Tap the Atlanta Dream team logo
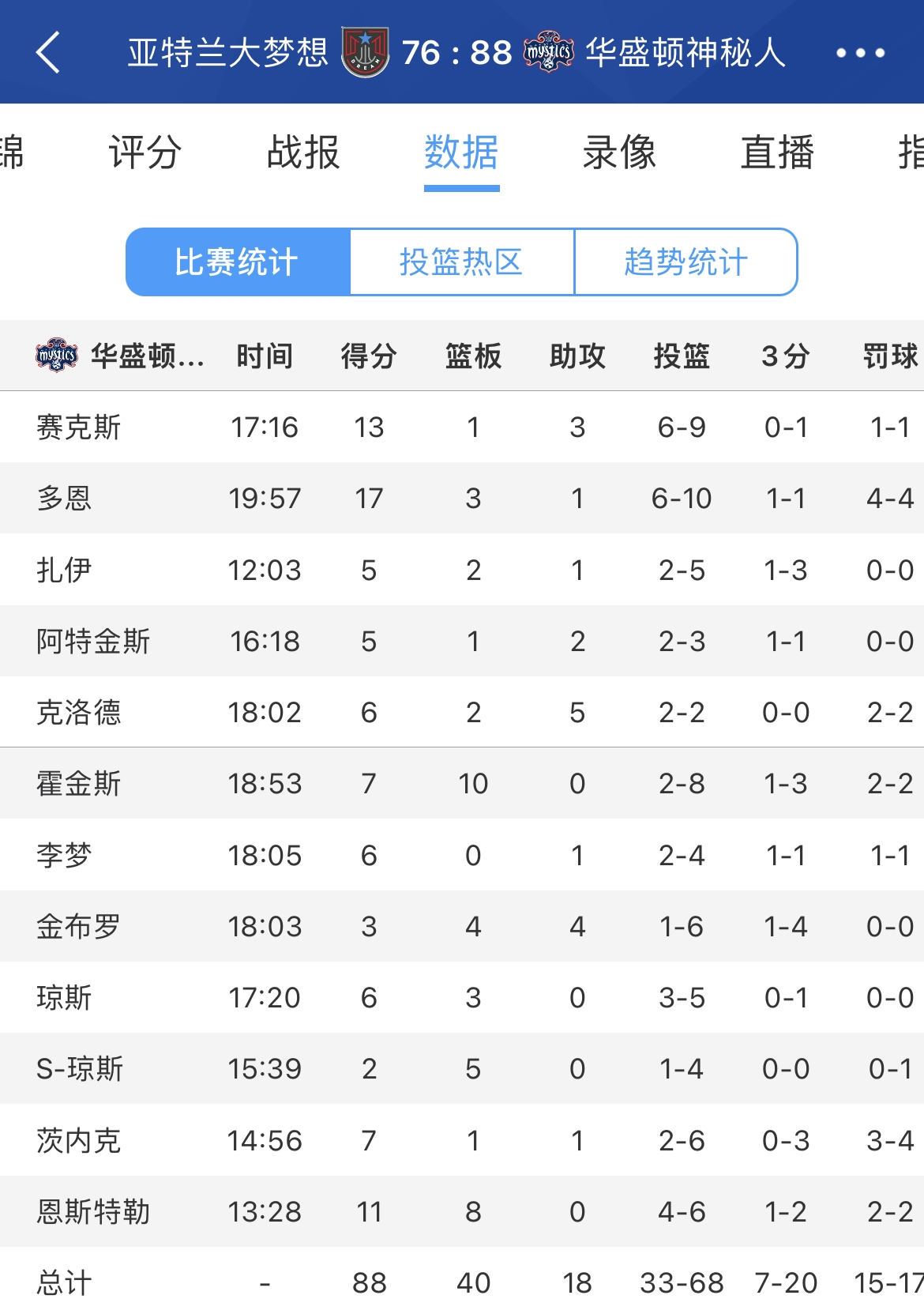Viewport: 924px width, 1314px height. click(x=365, y=53)
